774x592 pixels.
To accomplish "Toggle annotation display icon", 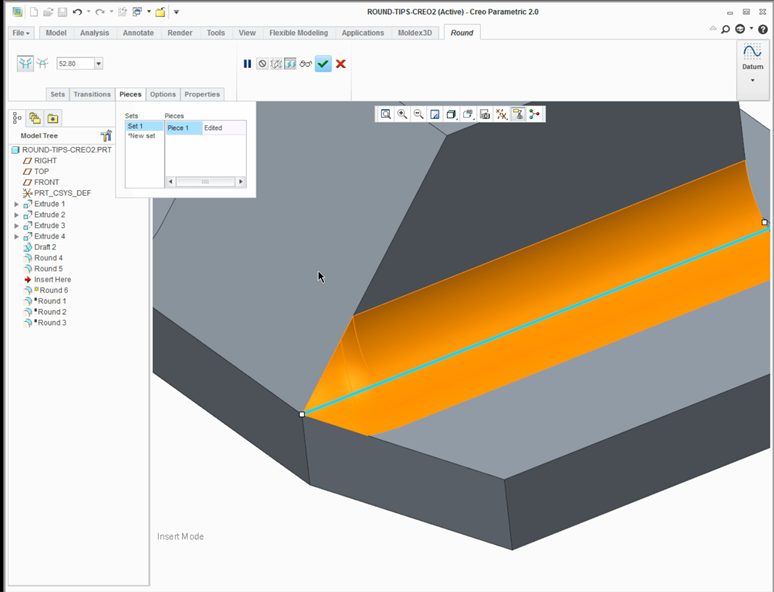I will [x=518, y=115].
